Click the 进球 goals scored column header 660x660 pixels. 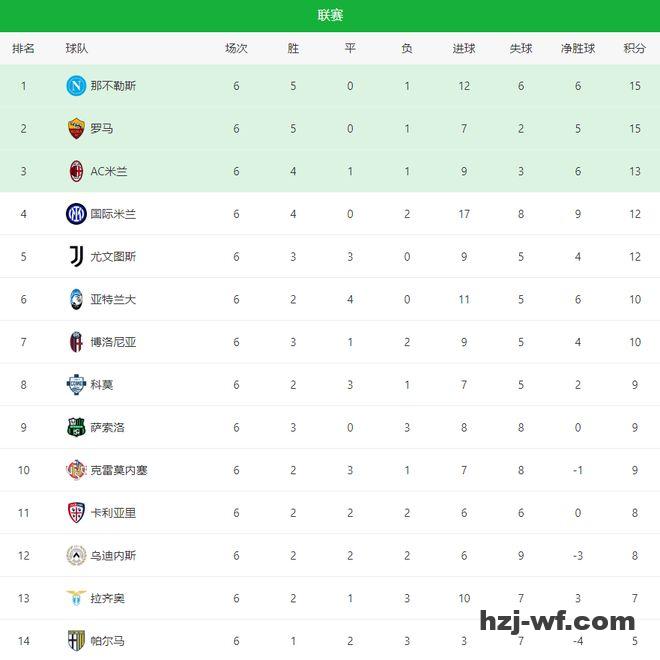tap(464, 48)
